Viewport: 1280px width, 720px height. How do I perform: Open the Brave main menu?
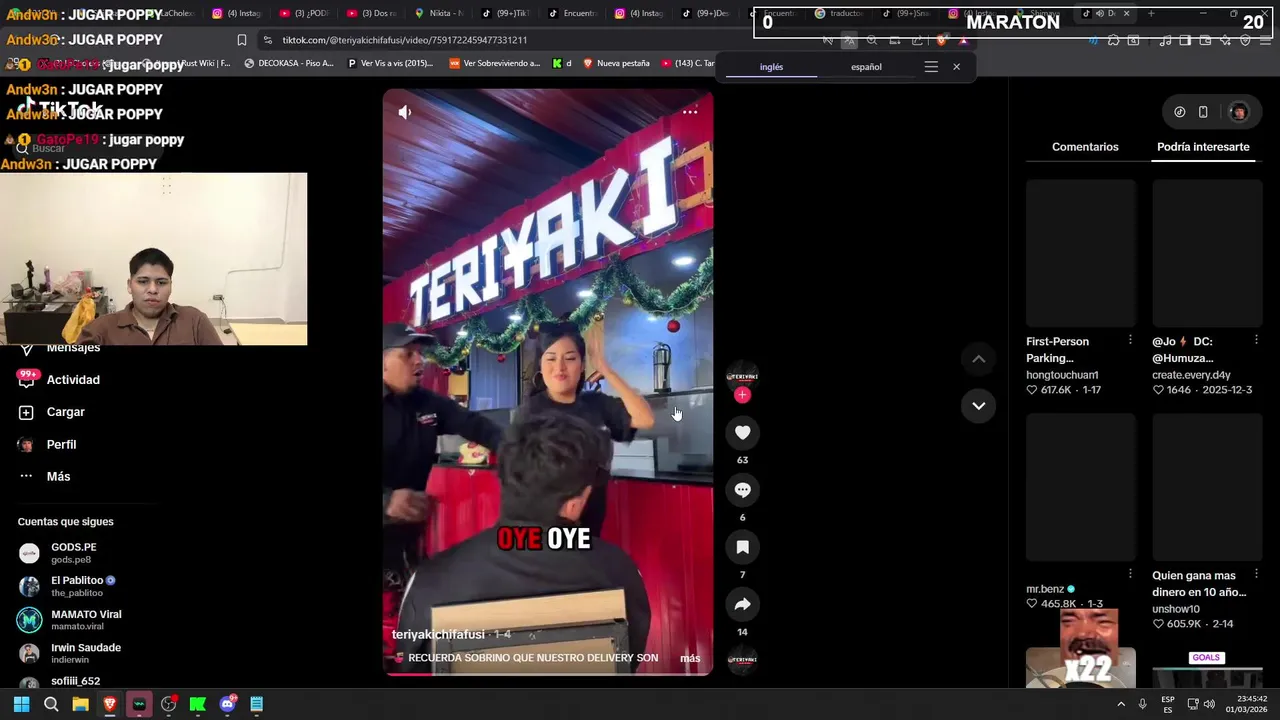(1264, 40)
